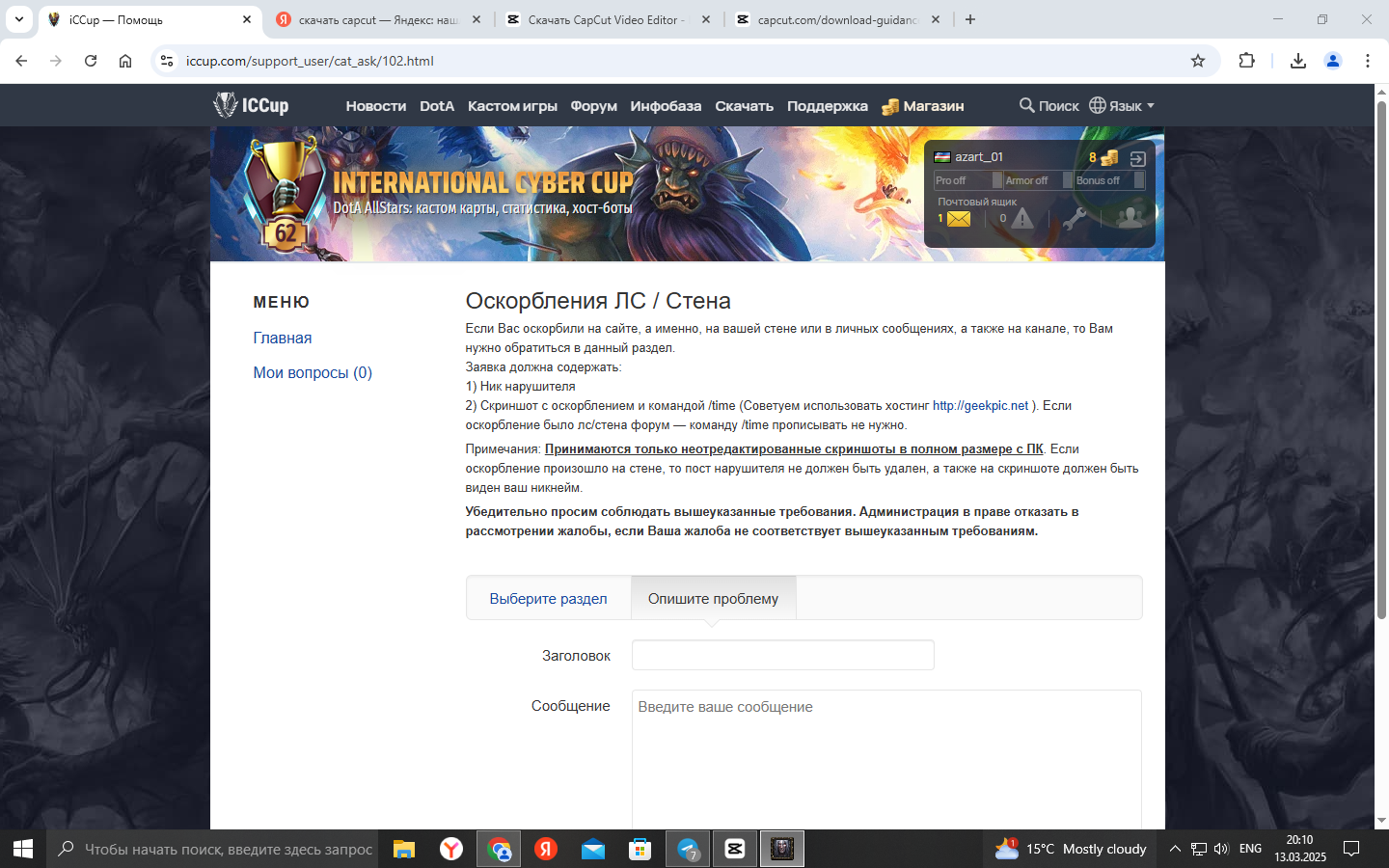Screen dimensions: 1389x868
Task: Click the Главная sidebar link
Action: point(283,338)
